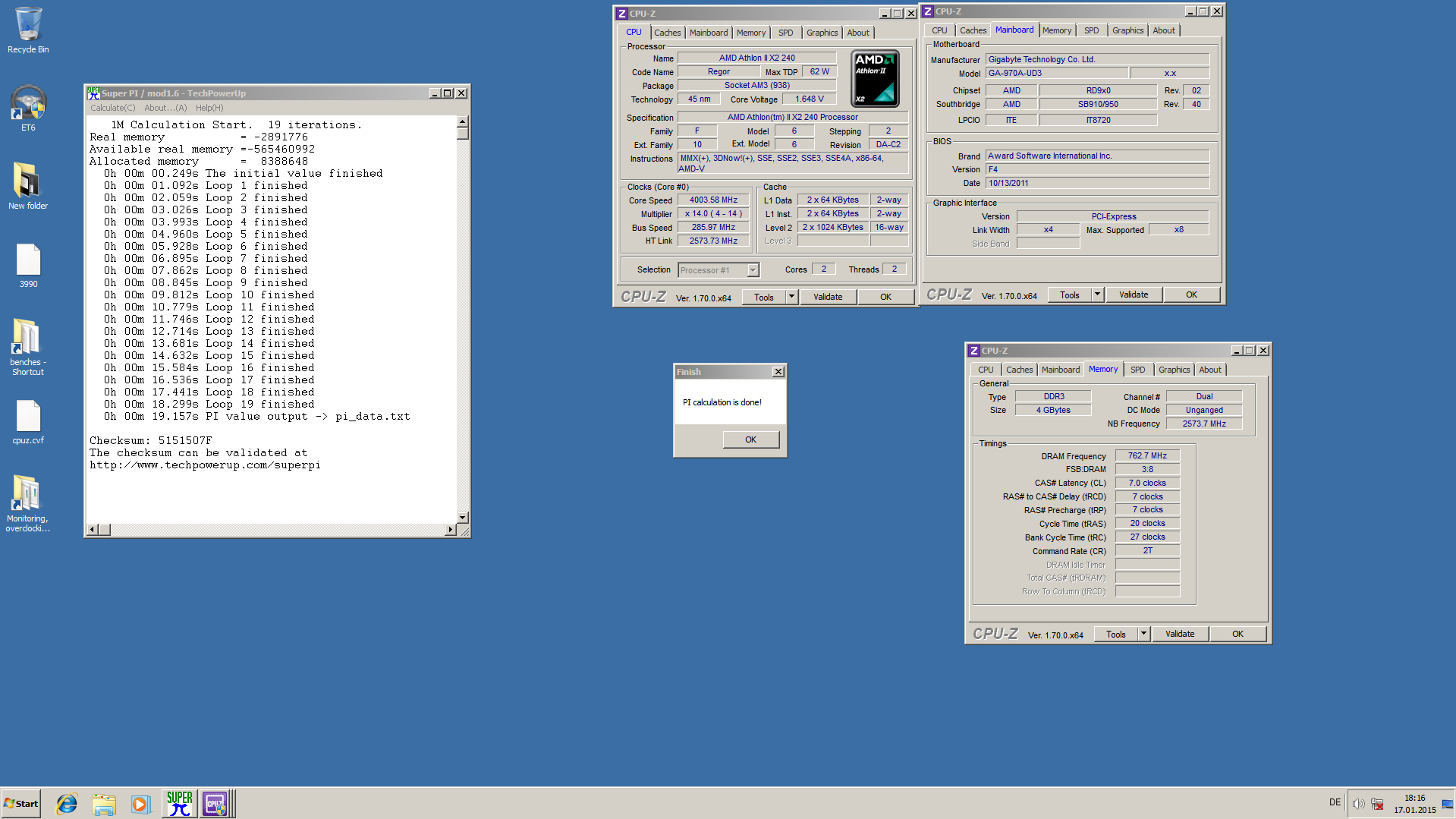Switch to About tab in Memory window
Screen dimensions: 1456x819
point(1210,370)
